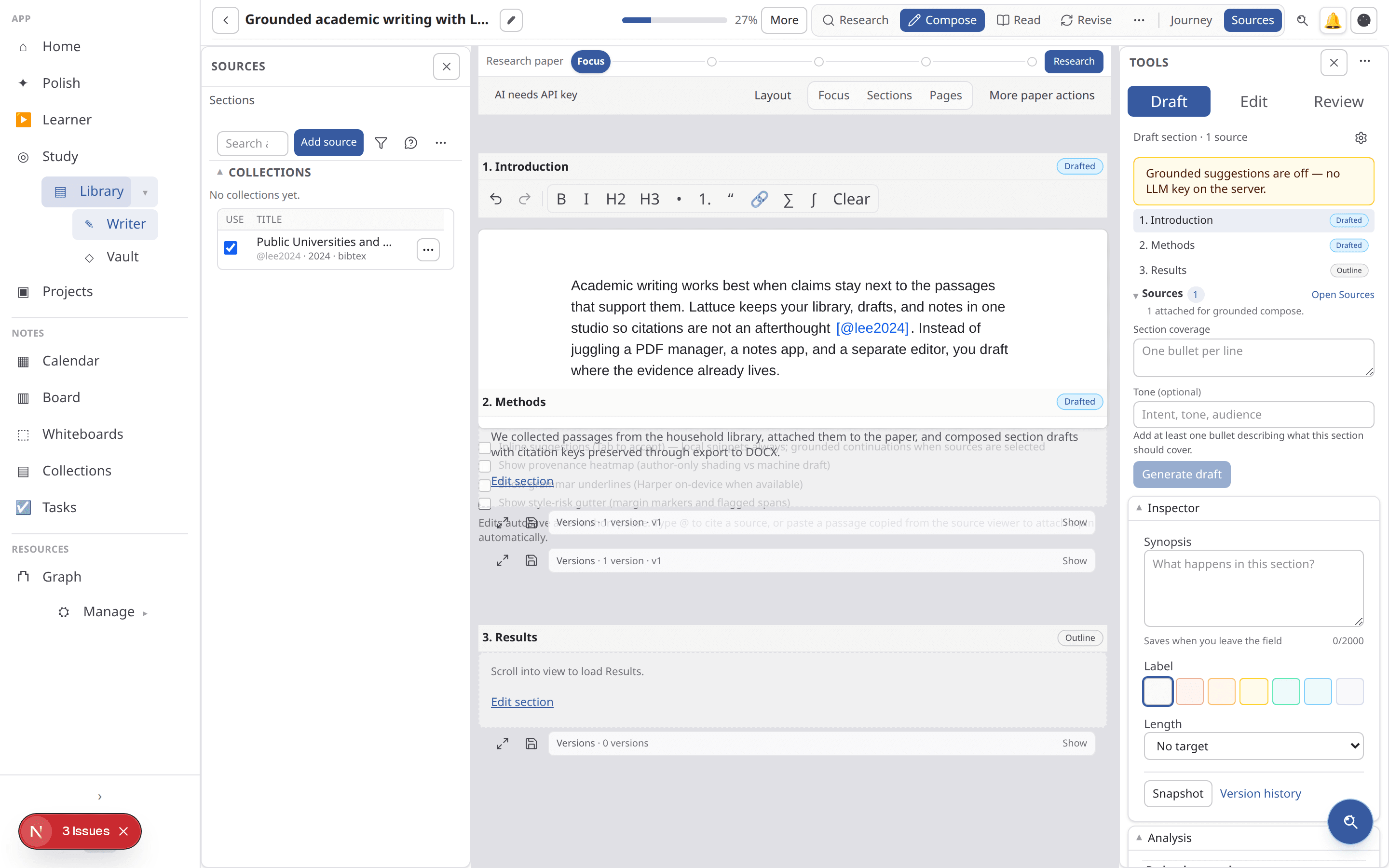Open the sources help chat icon
Viewport: 1389px width, 868px height.
click(411, 143)
